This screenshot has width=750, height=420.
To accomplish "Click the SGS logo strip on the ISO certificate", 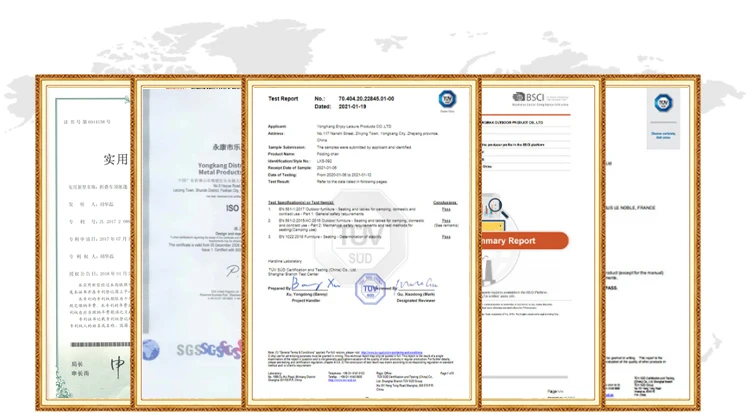I will point(210,350).
